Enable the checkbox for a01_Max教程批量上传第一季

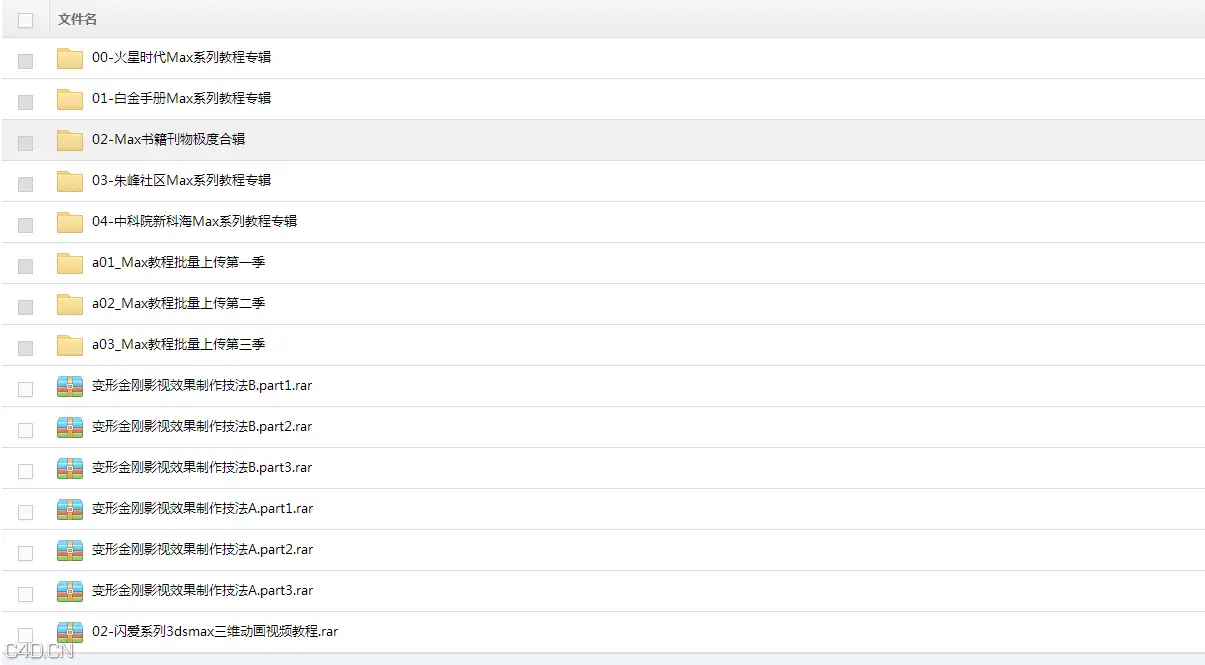click(25, 266)
